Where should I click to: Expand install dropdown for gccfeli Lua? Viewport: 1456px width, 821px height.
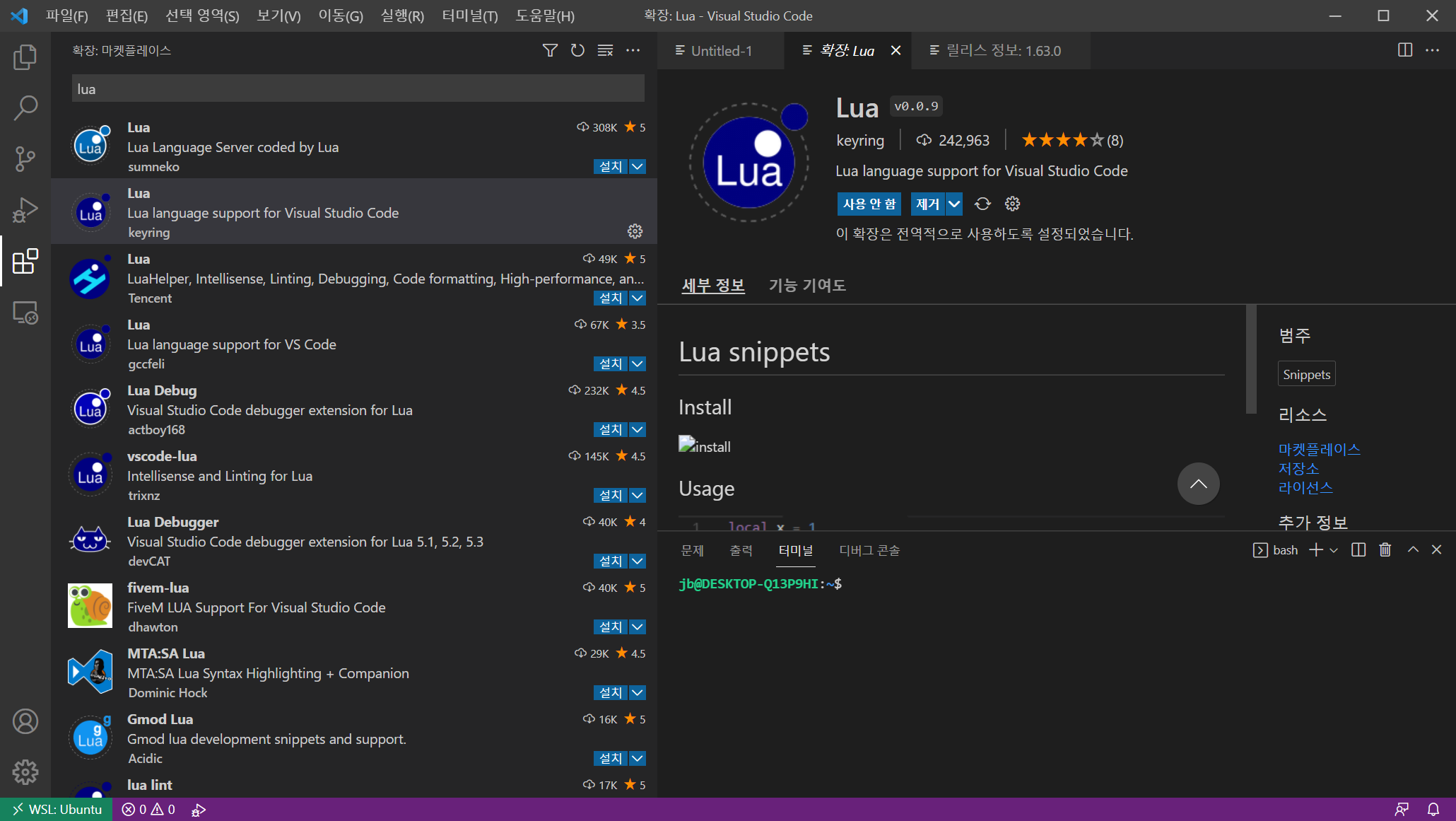[x=638, y=363]
